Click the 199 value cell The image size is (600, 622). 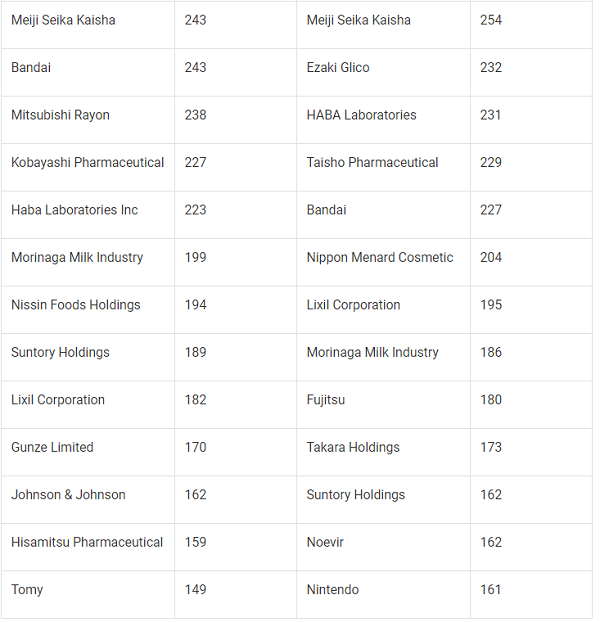pyautogui.click(x=196, y=257)
